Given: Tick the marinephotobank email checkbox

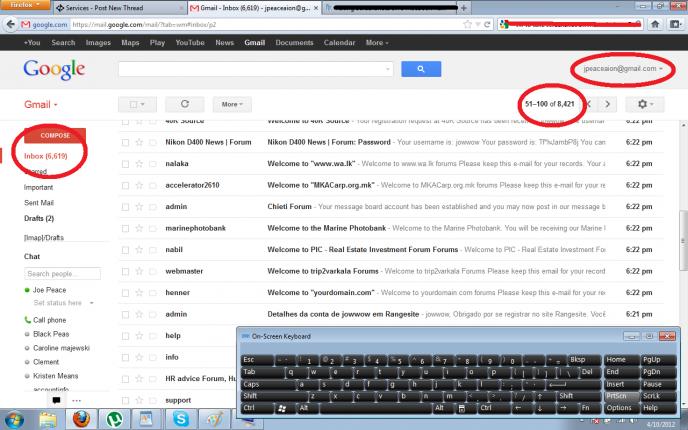Looking at the screenshot, I should click(x=125, y=229).
